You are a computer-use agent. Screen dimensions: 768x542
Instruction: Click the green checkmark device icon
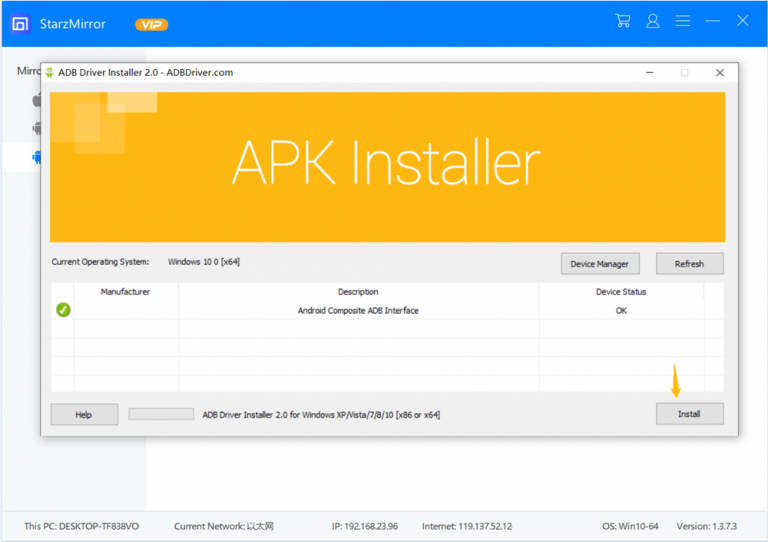[x=63, y=310]
